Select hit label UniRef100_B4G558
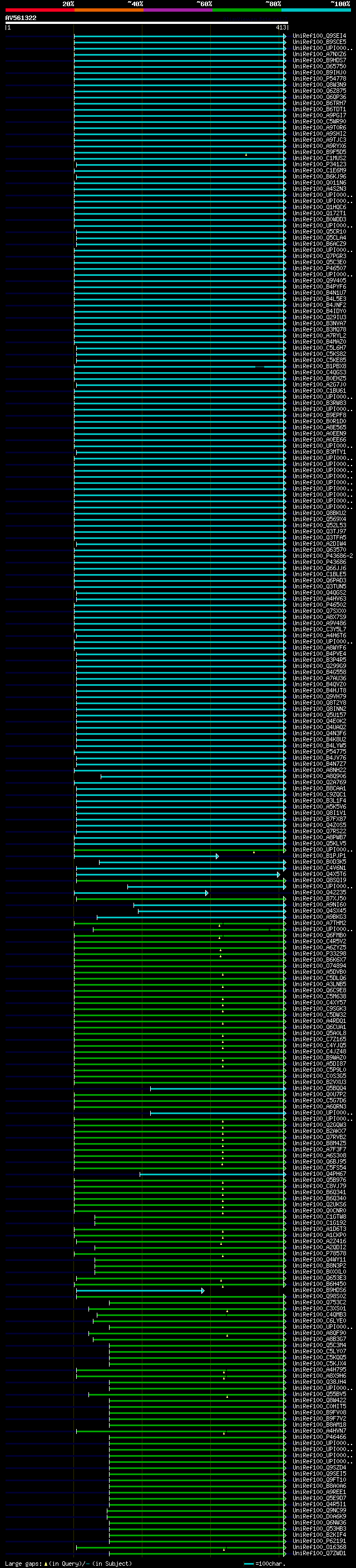The image size is (356, 1568). 319,672
